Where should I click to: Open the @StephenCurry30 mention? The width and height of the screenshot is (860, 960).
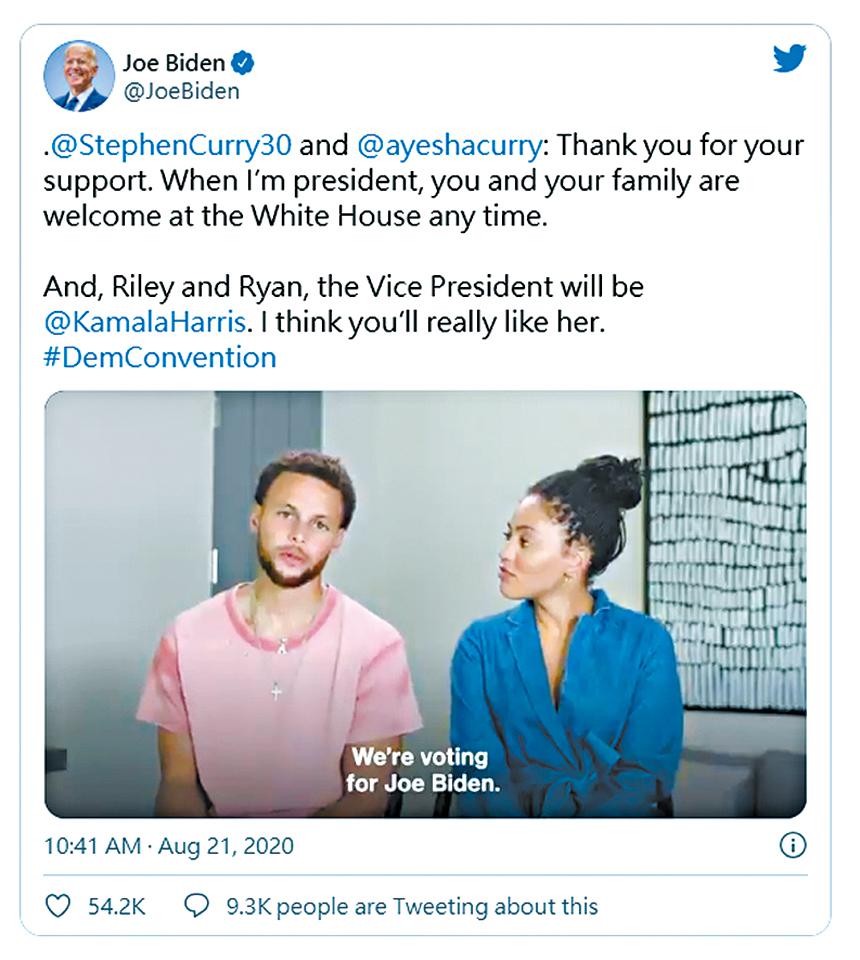[172, 145]
